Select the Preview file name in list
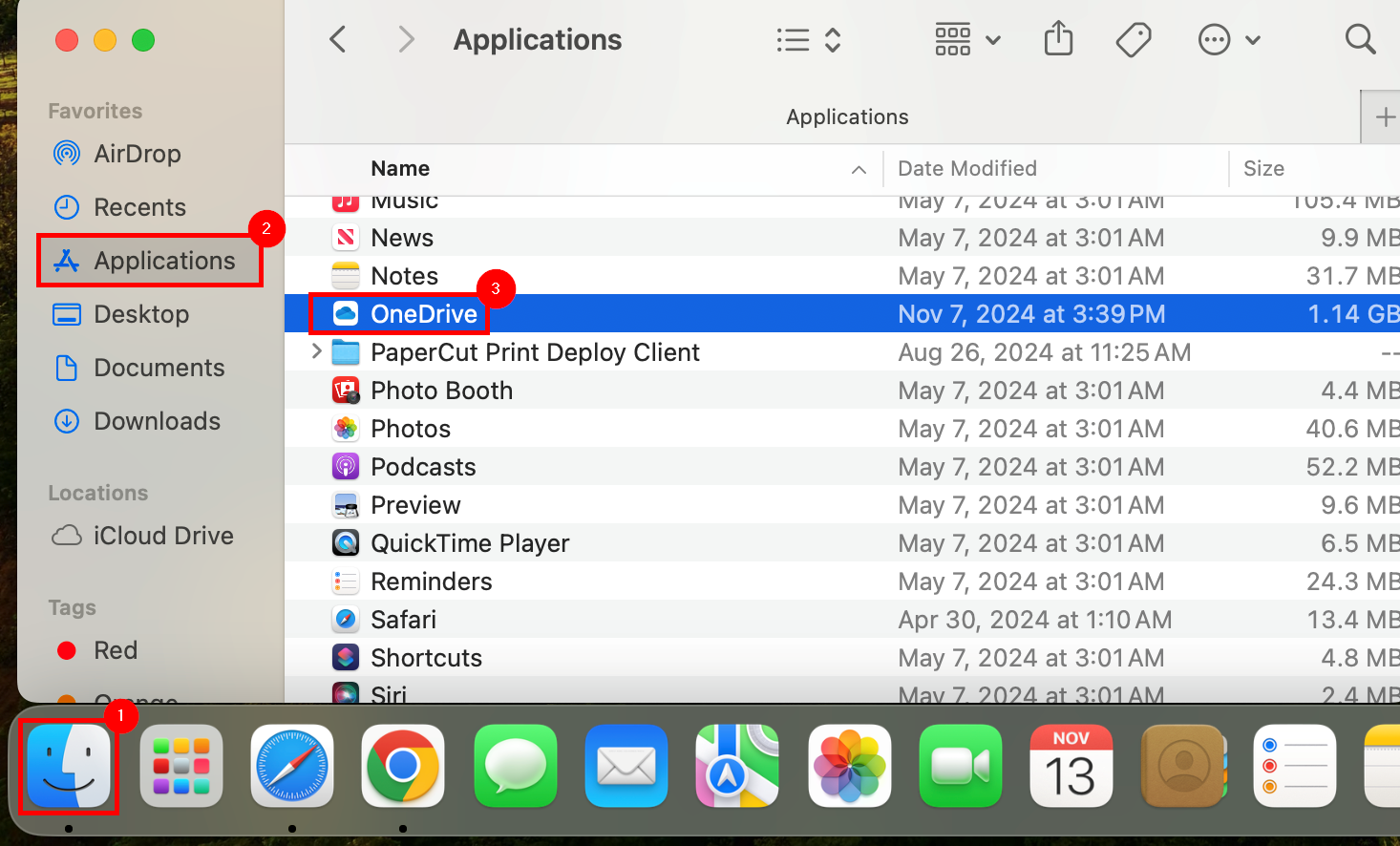Image resolution: width=1400 pixels, height=846 pixels. pos(415,504)
